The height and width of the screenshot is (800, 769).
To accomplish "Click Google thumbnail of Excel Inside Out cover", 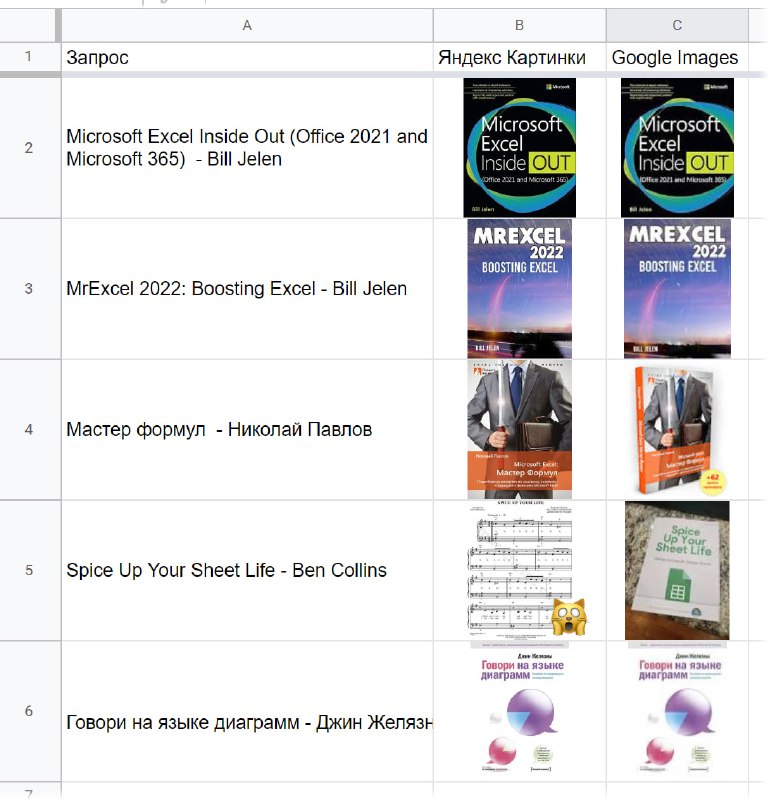I will 677,147.
